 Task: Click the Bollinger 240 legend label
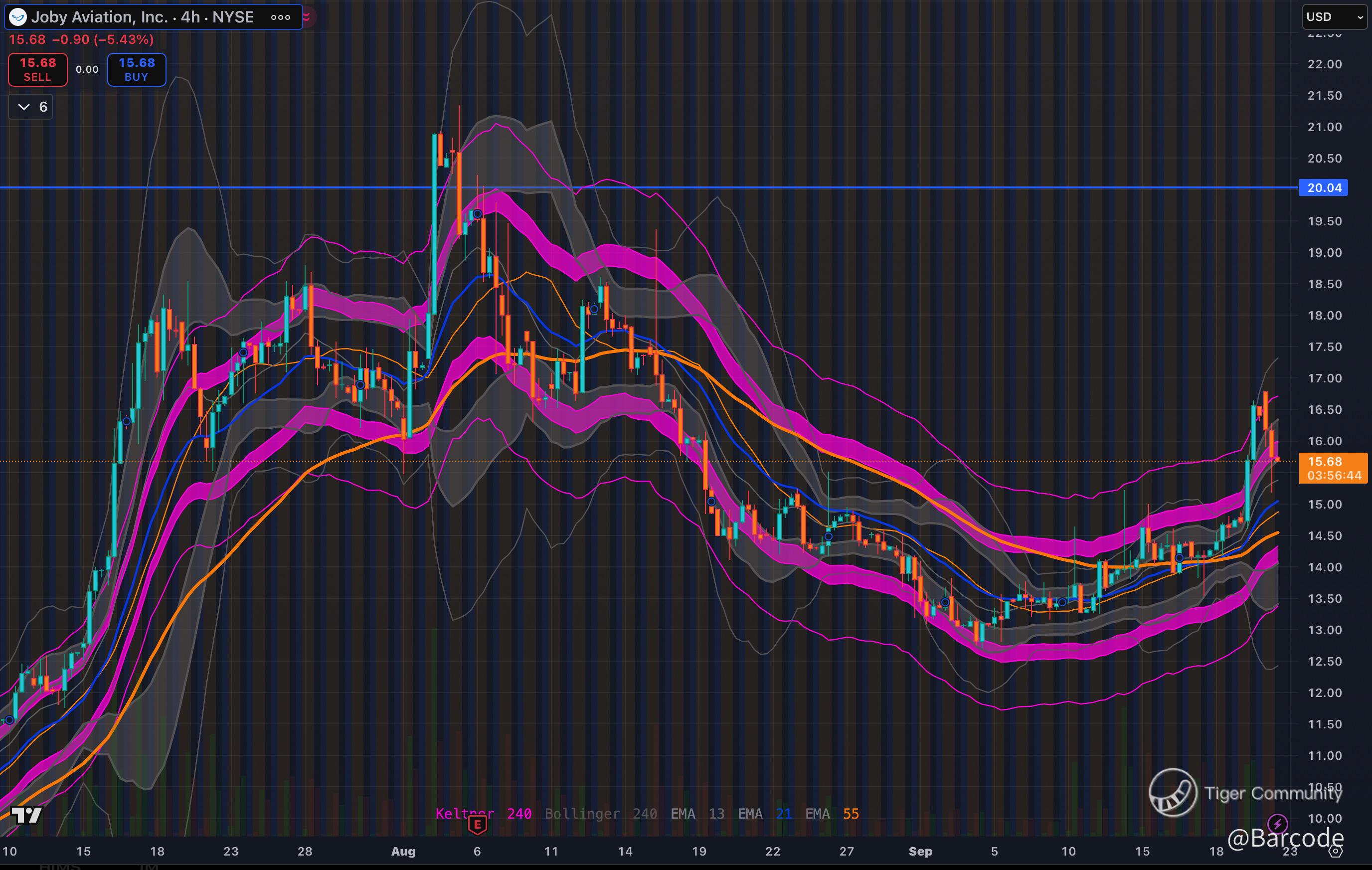tap(601, 814)
